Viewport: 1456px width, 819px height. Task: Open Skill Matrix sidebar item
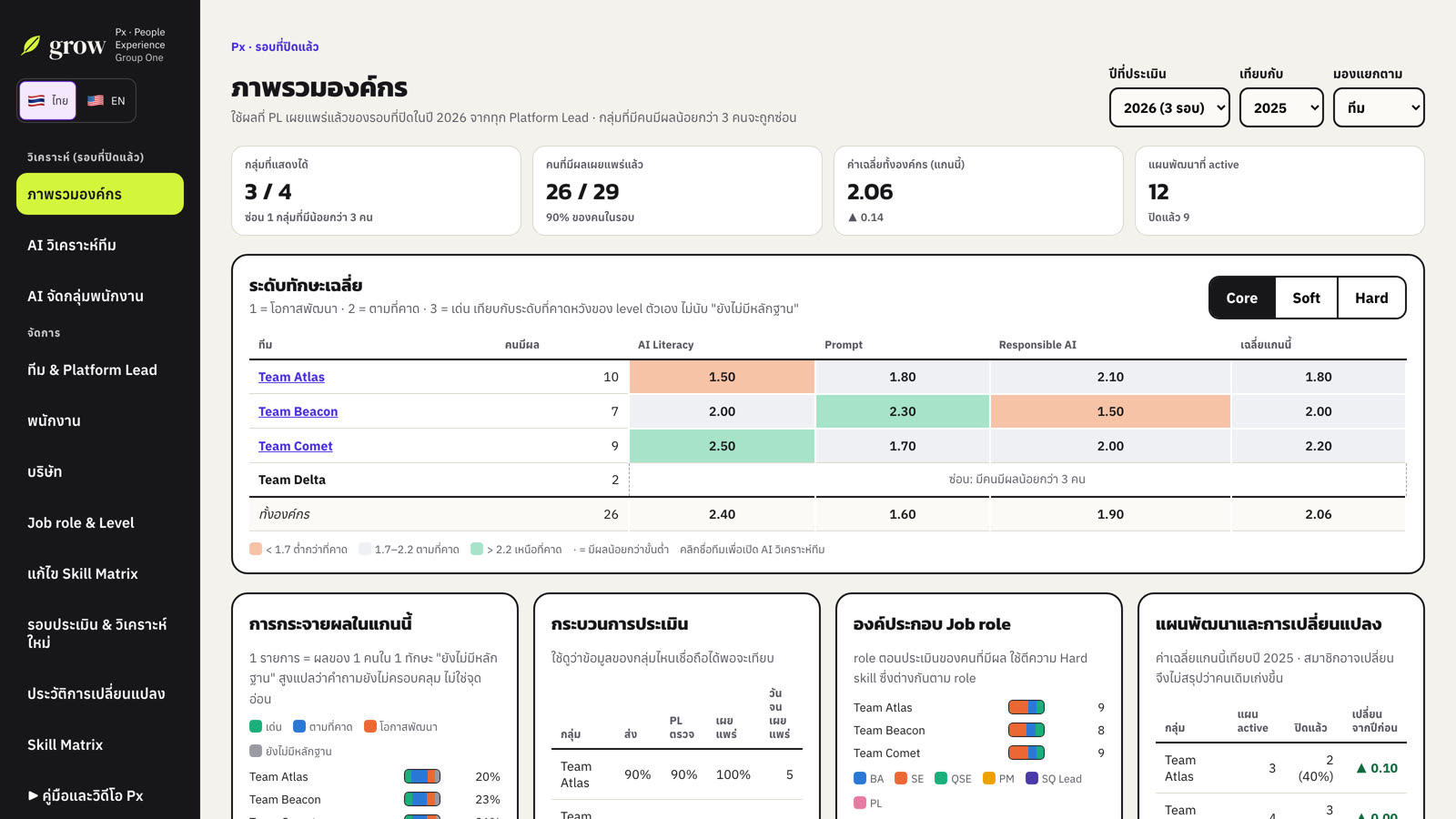pyautogui.click(x=100, y=744)
